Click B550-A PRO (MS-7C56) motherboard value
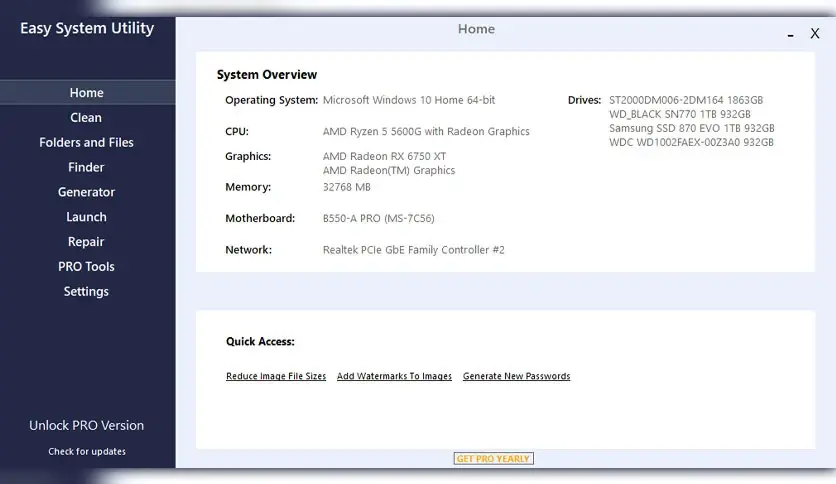 coord(379,219)
